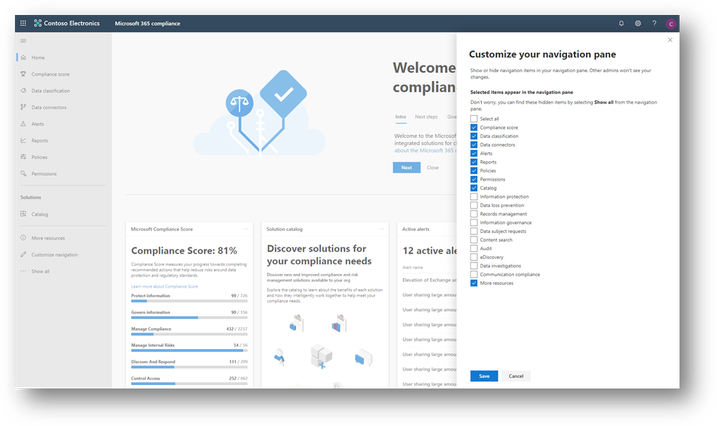Open the app launcher waffle icon
This screenshot has height=426, width=717.
coord(23,23)
